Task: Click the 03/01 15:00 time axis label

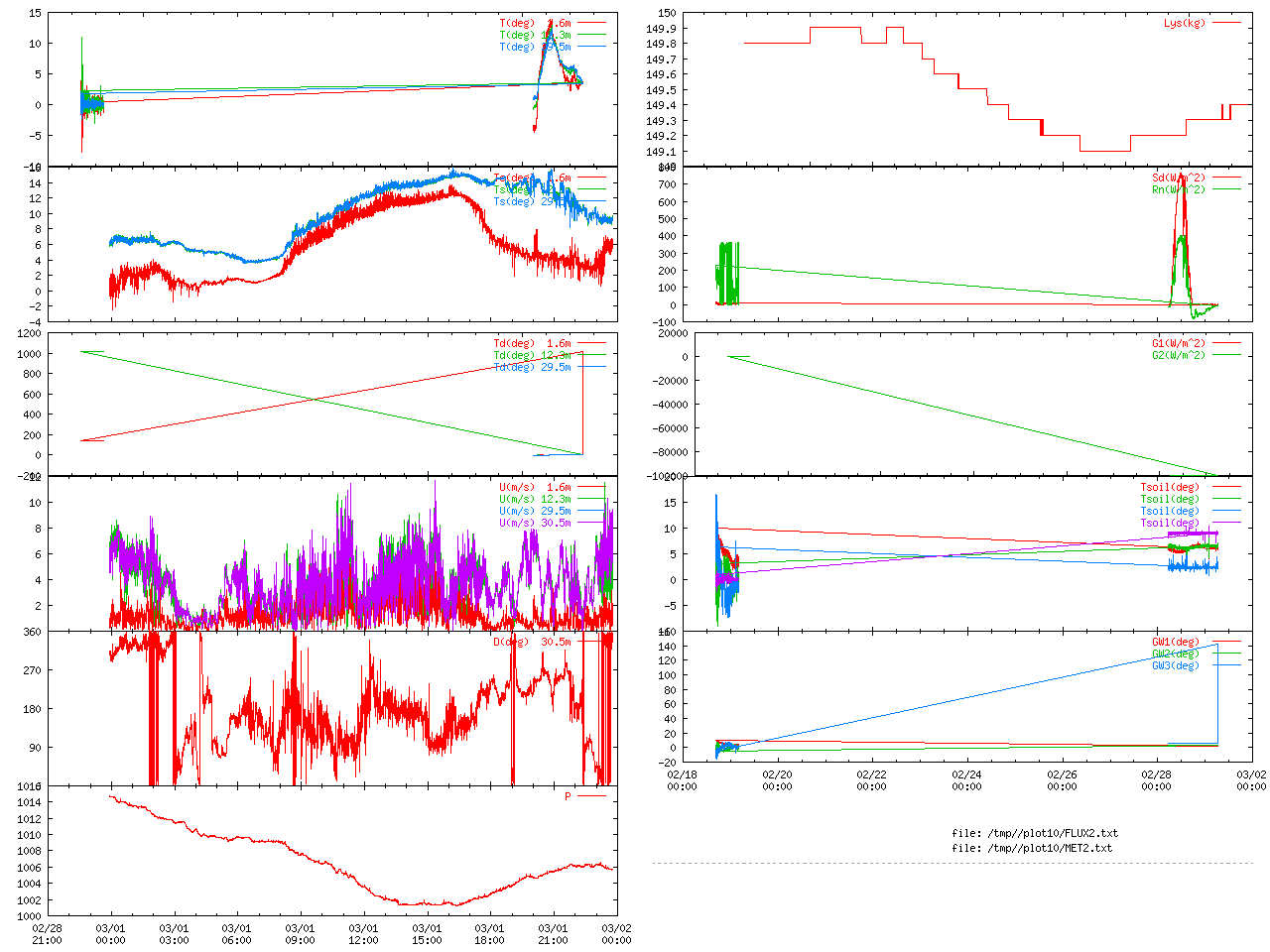Action: (427, 935)
